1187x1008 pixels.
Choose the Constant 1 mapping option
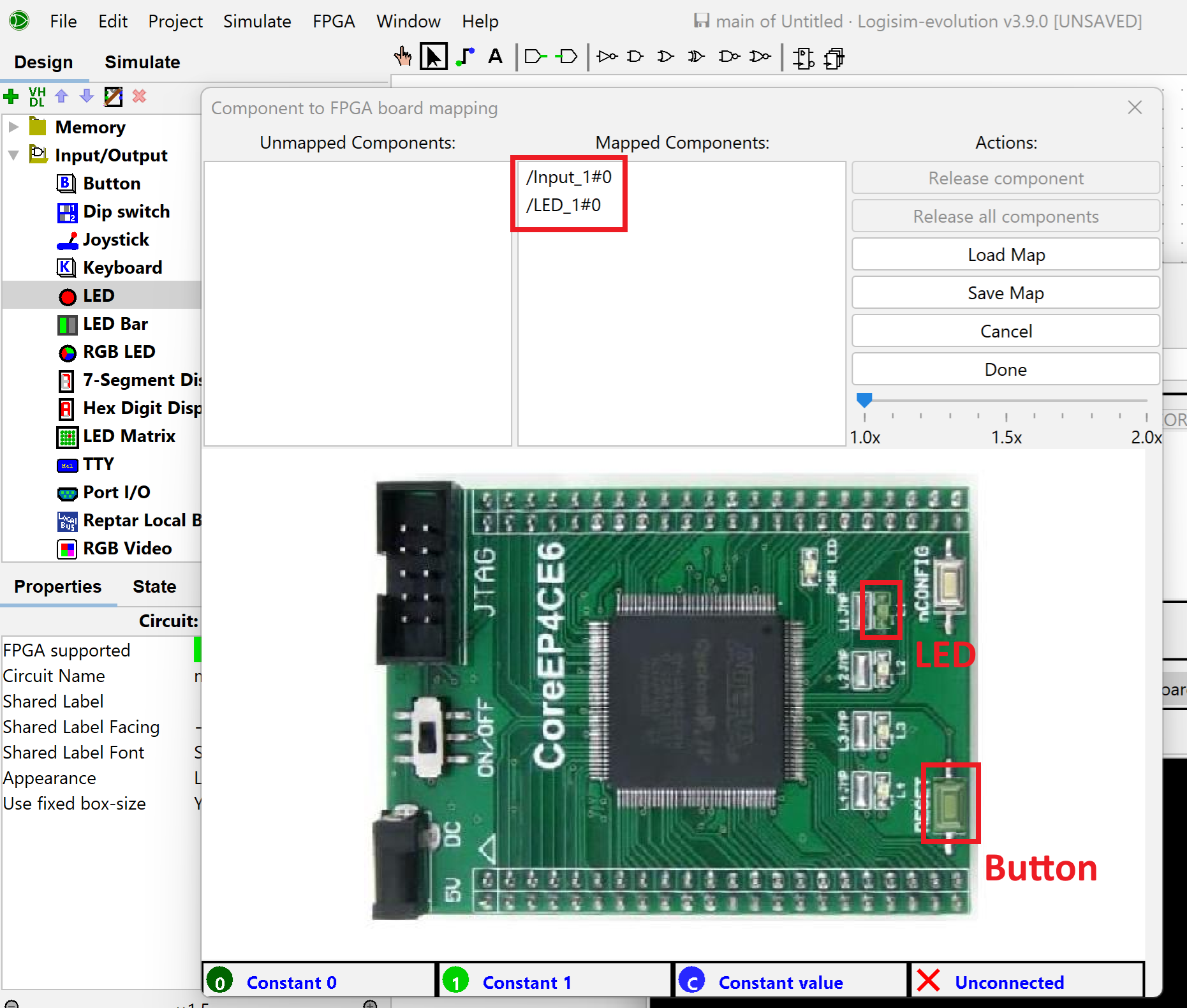click(x=555, y=981)
